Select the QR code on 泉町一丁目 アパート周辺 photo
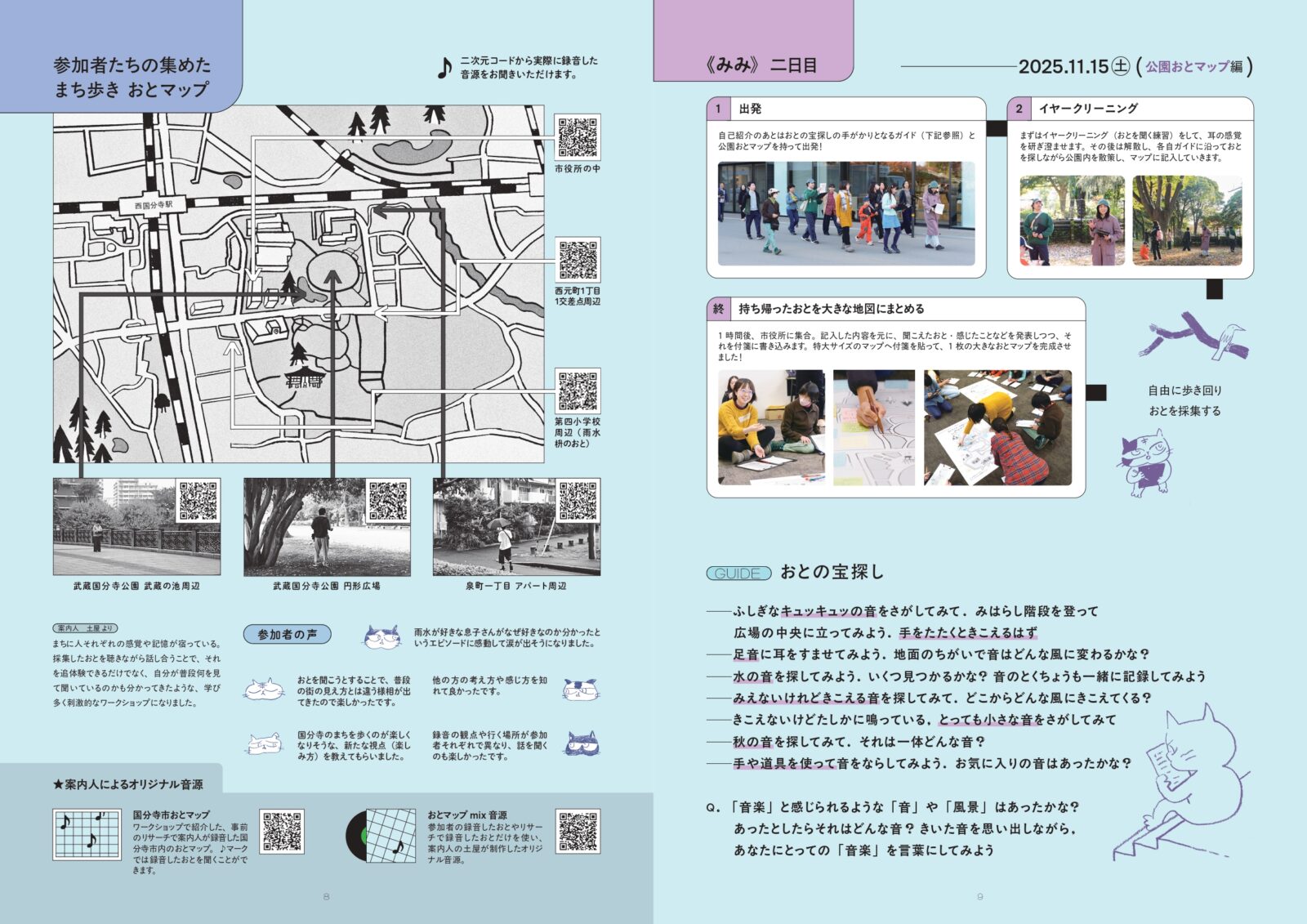Viewport: 1307px width, 924px height. pos(578,500)
